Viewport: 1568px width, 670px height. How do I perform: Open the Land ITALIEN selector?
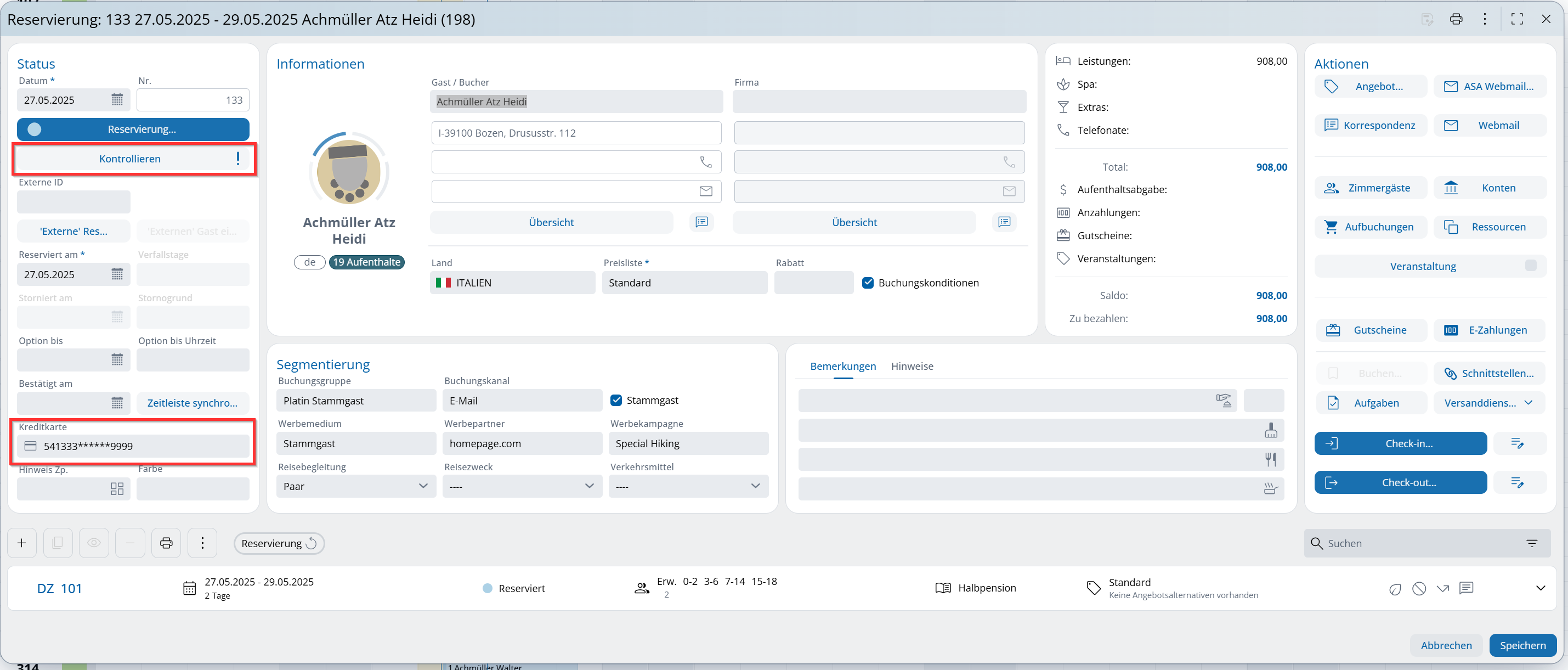point(513,283)
